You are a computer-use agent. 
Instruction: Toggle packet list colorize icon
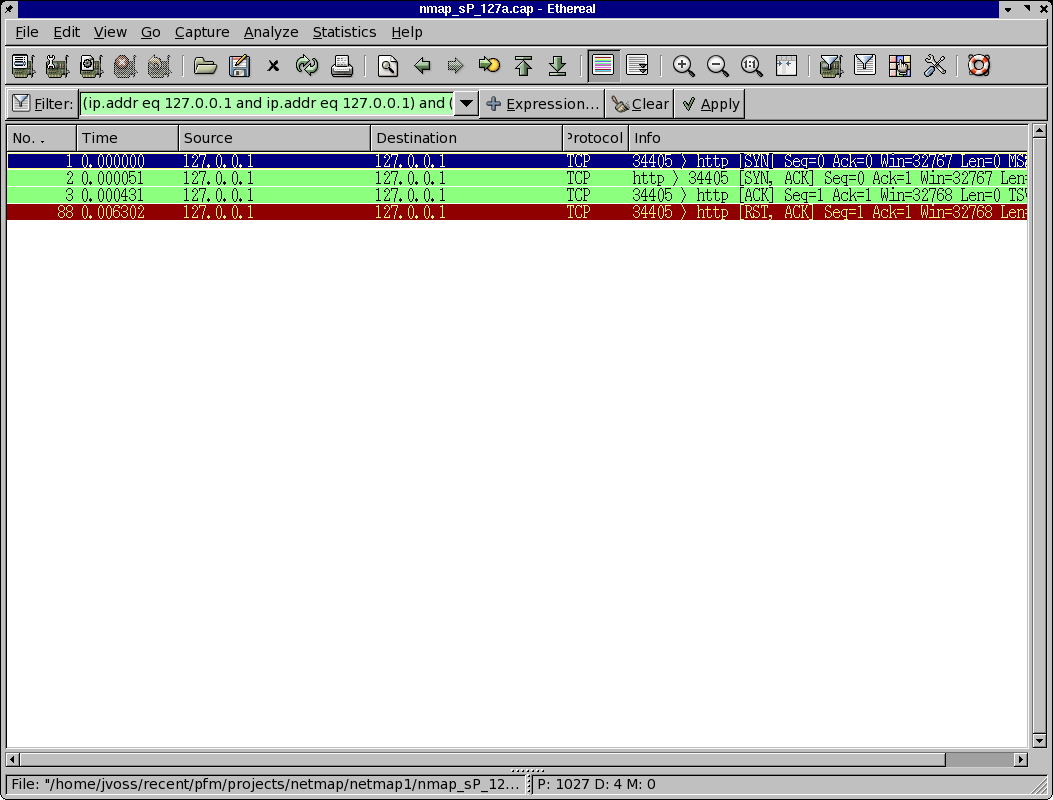[x=603, y=66]
